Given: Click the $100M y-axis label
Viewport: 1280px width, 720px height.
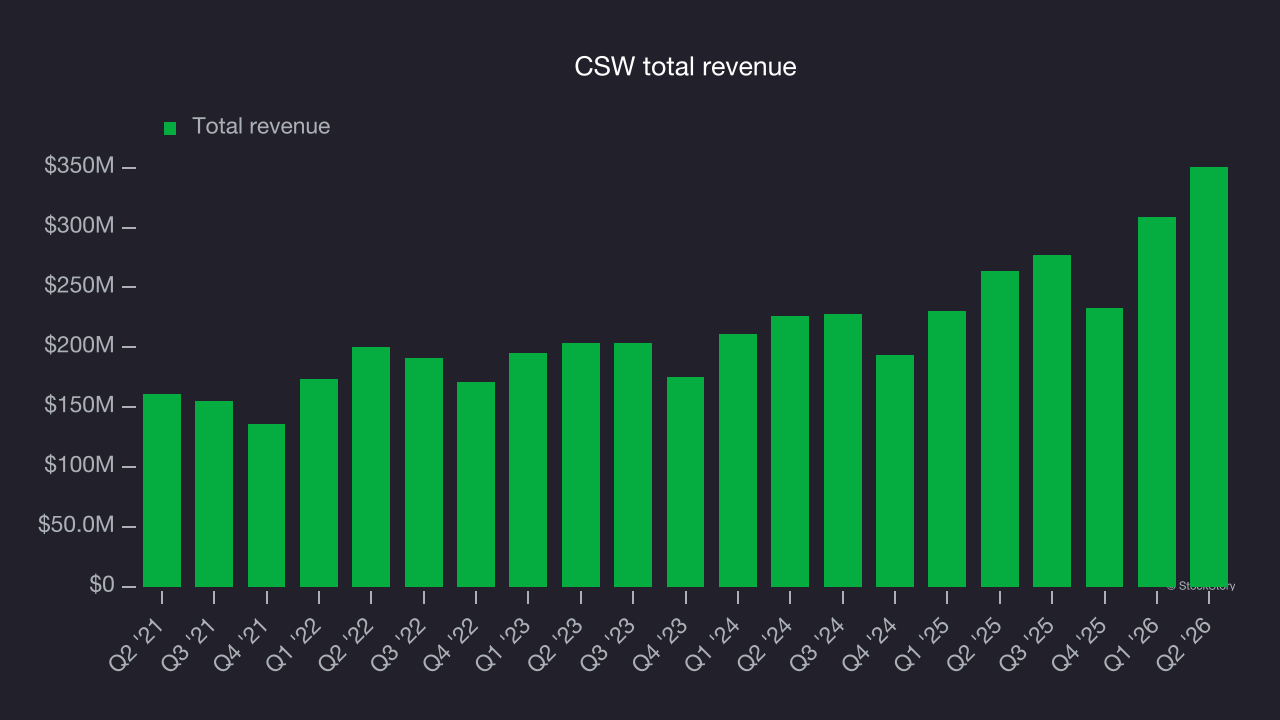Looking at the screenshot, I should pyautogui.click(x=79, y=466).
